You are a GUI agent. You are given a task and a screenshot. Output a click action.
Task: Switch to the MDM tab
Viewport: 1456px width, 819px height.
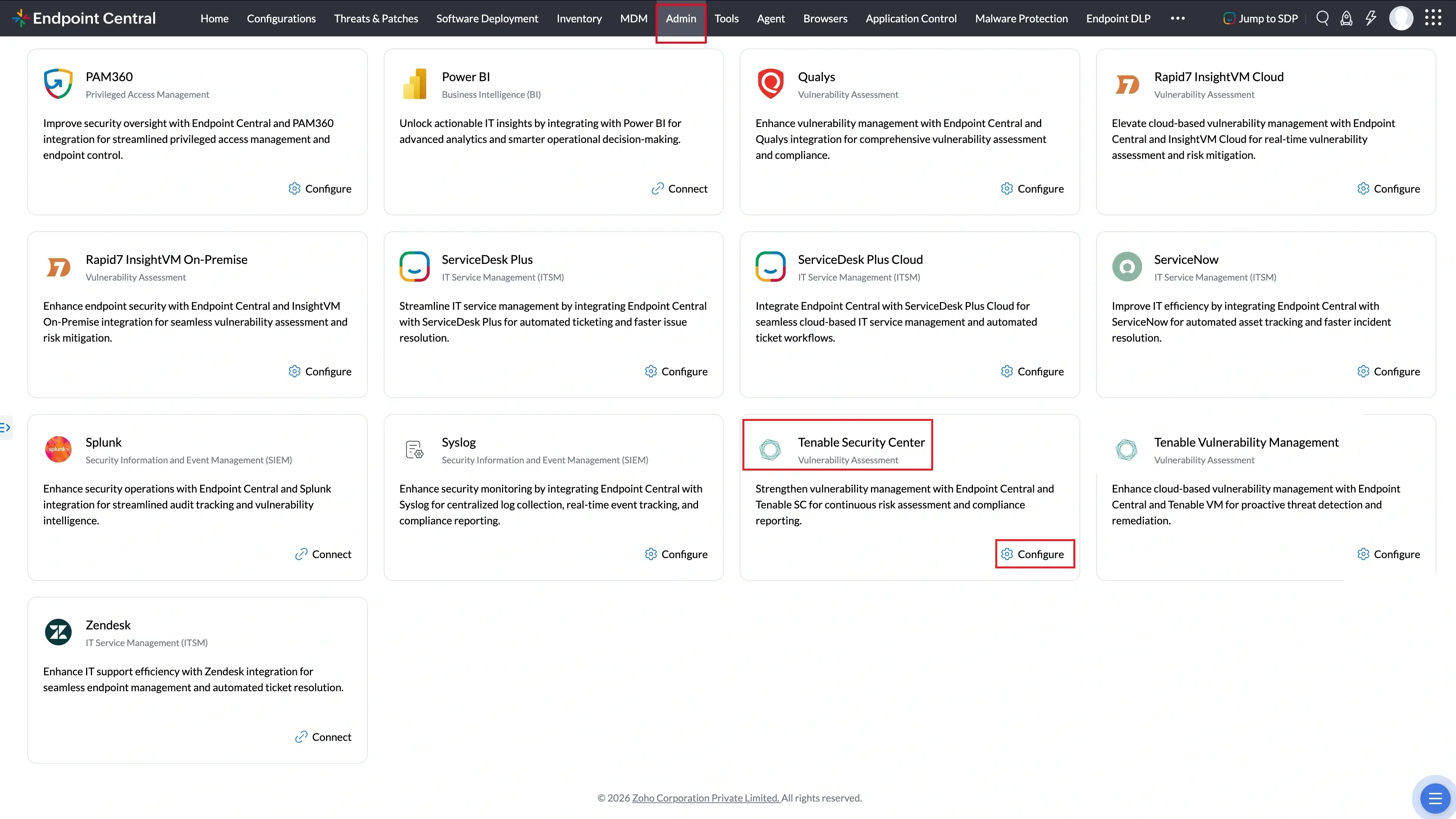[x=634, y=18]
